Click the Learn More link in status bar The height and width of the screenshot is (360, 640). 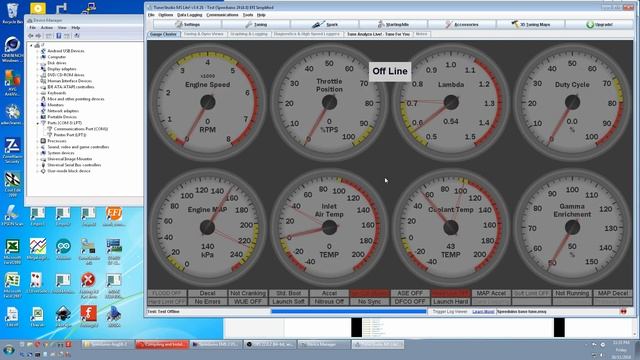point(483,312)
